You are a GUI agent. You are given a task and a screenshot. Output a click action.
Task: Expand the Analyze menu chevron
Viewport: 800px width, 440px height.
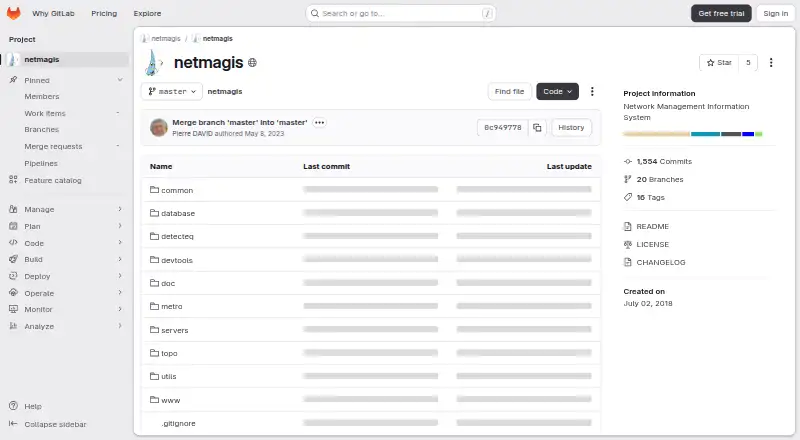click(120, 326)
